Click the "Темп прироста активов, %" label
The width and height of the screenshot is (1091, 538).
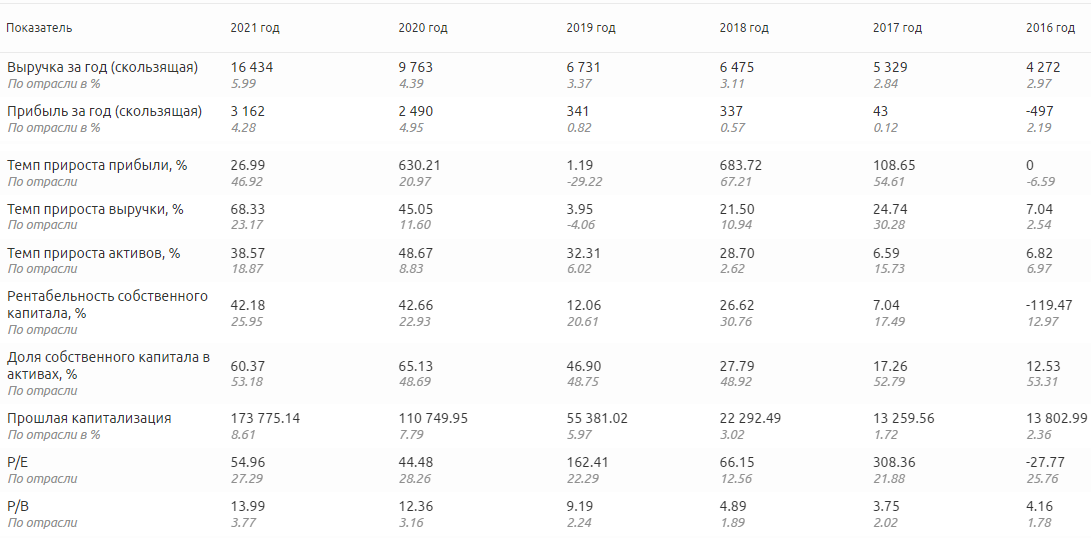coord(93,254)
